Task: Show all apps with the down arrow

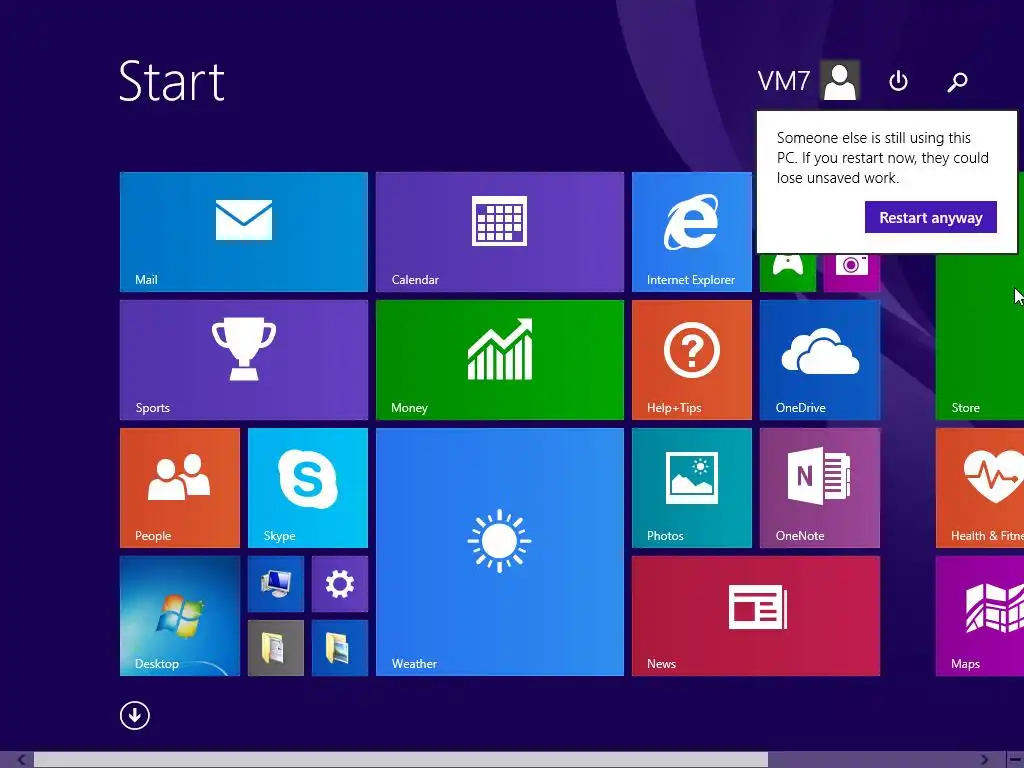Action: coord(135,716)
